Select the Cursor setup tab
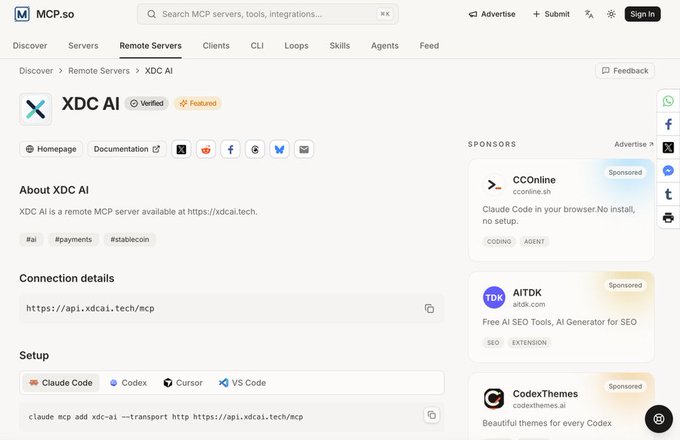Image resolution: width=680 pixels, height=440 pixels. pos(183,383)
